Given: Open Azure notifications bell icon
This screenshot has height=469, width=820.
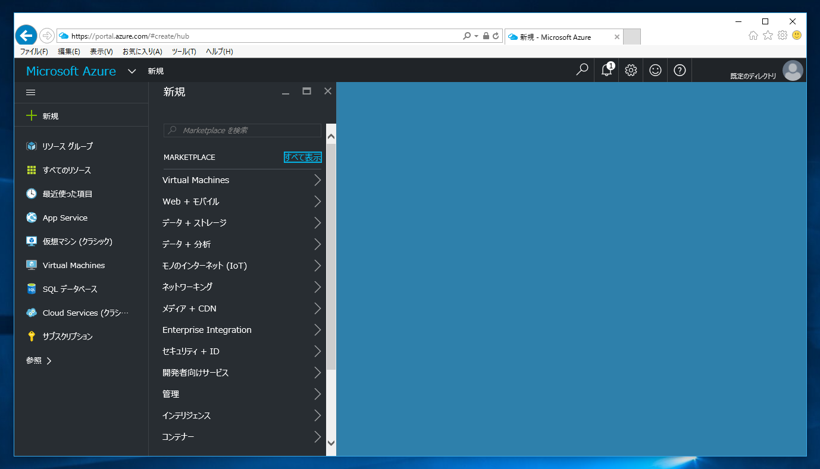Looking at the screenshot, I should pos(607,70).
